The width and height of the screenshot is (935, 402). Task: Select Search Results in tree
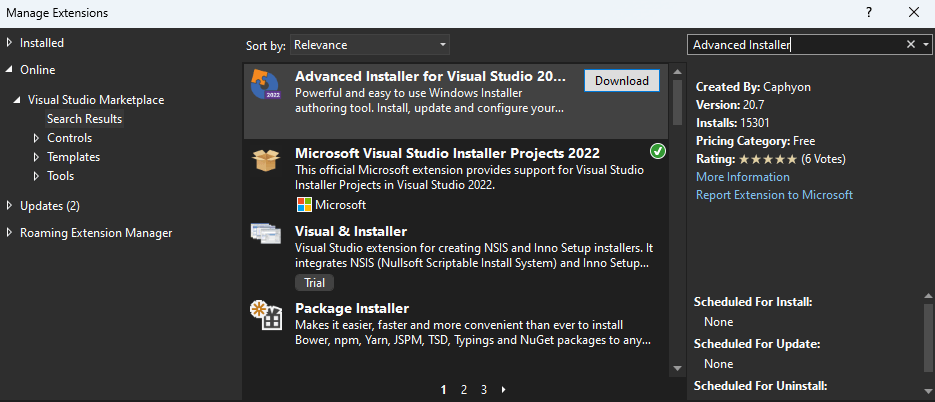coord(84,119)
